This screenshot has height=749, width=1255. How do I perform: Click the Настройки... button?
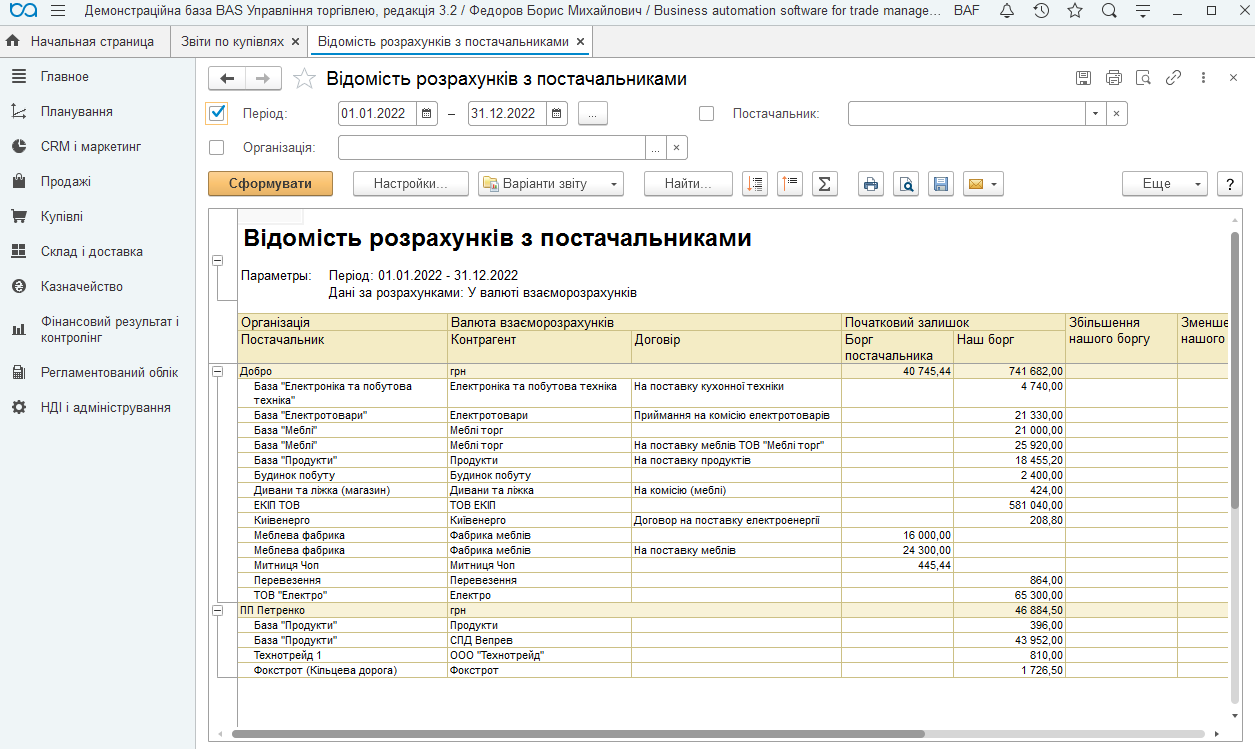pyautogui.click(x=411, y=184)
